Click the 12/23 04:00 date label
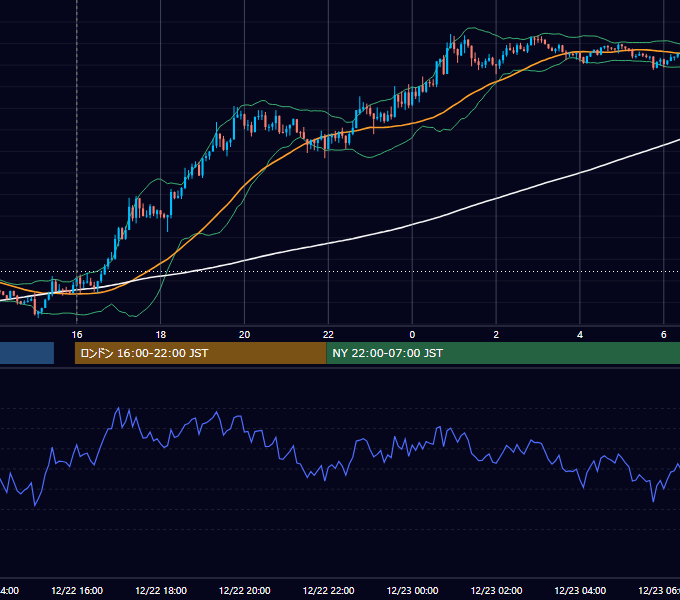The height and width of the screenshot is (600, 680). [580, 590]
